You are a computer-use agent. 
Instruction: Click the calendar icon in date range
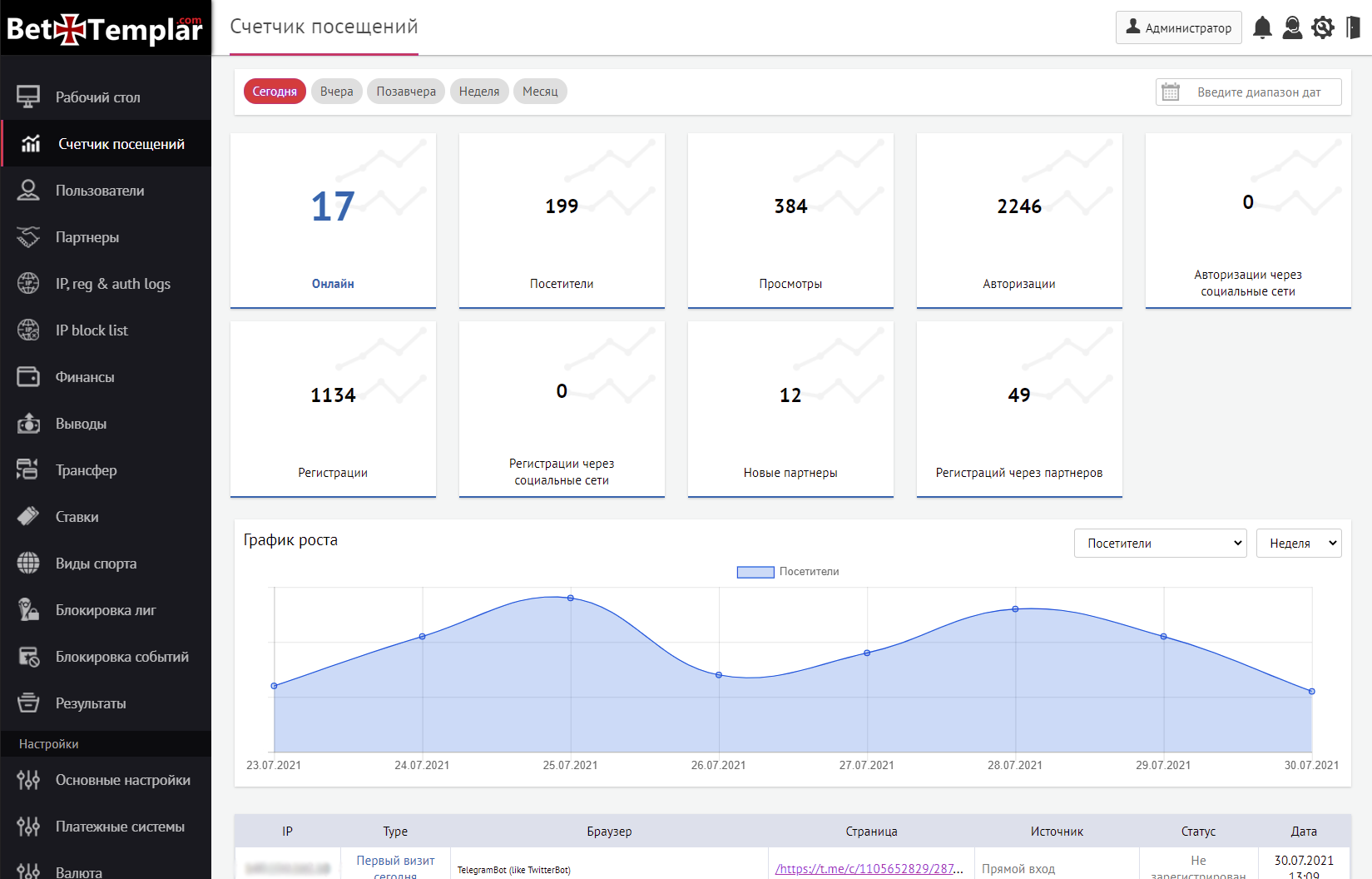1171,92
